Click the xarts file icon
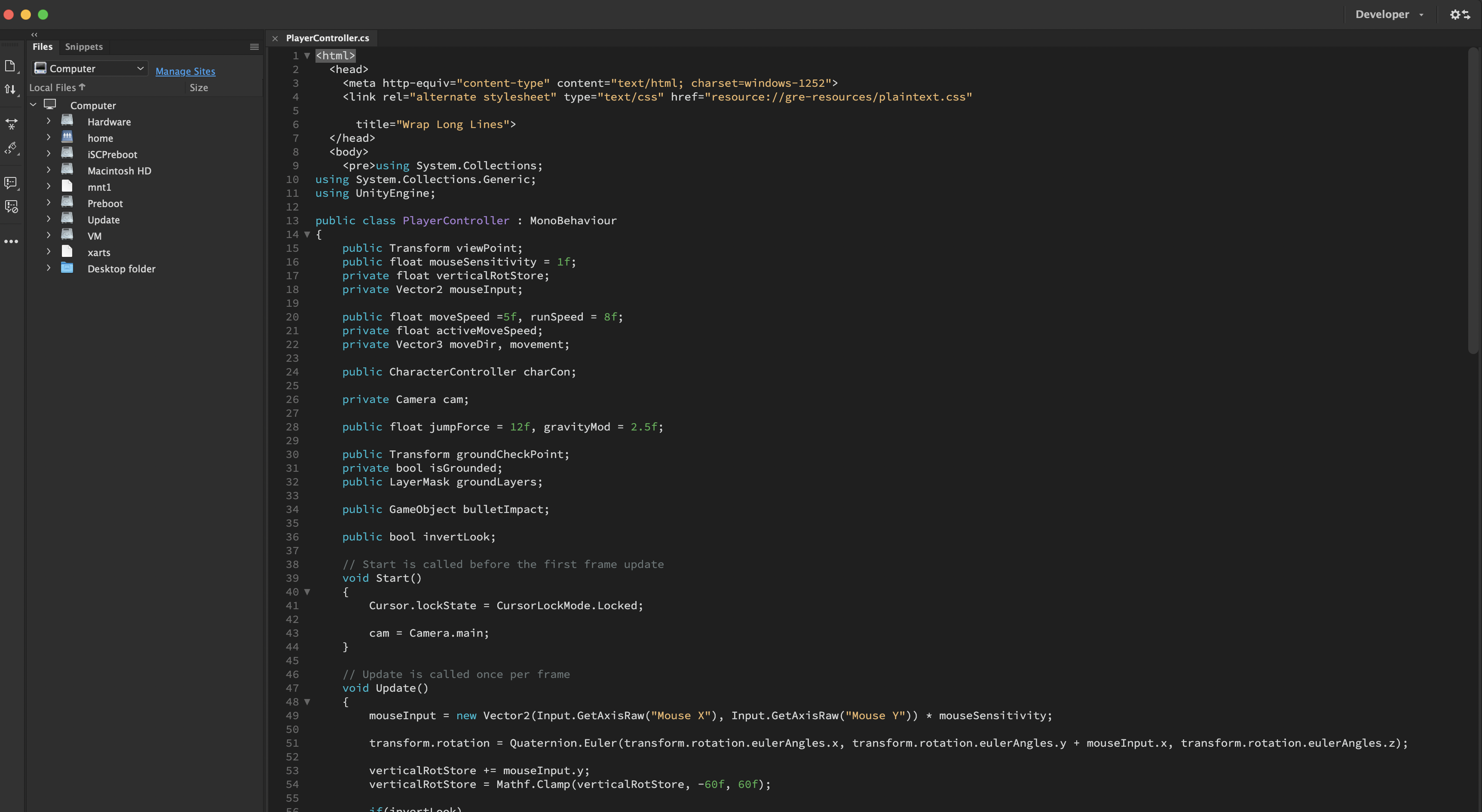Image resolution: width=1482 pixels, height=812 pixels. [67, 251]
